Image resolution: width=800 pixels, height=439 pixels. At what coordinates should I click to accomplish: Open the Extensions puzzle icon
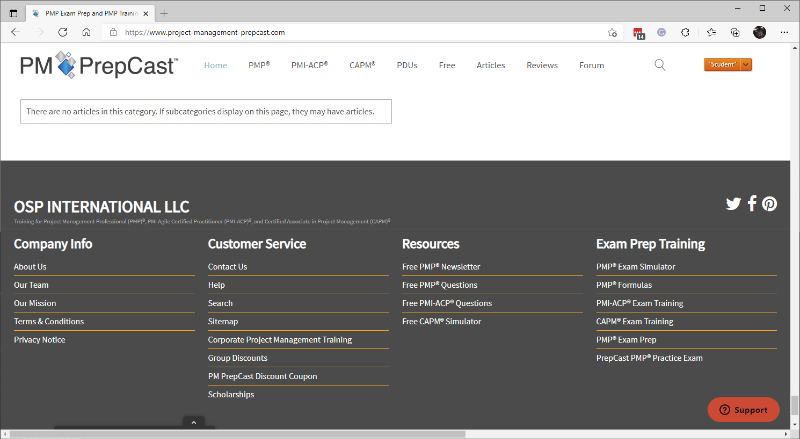click(685, 32)
